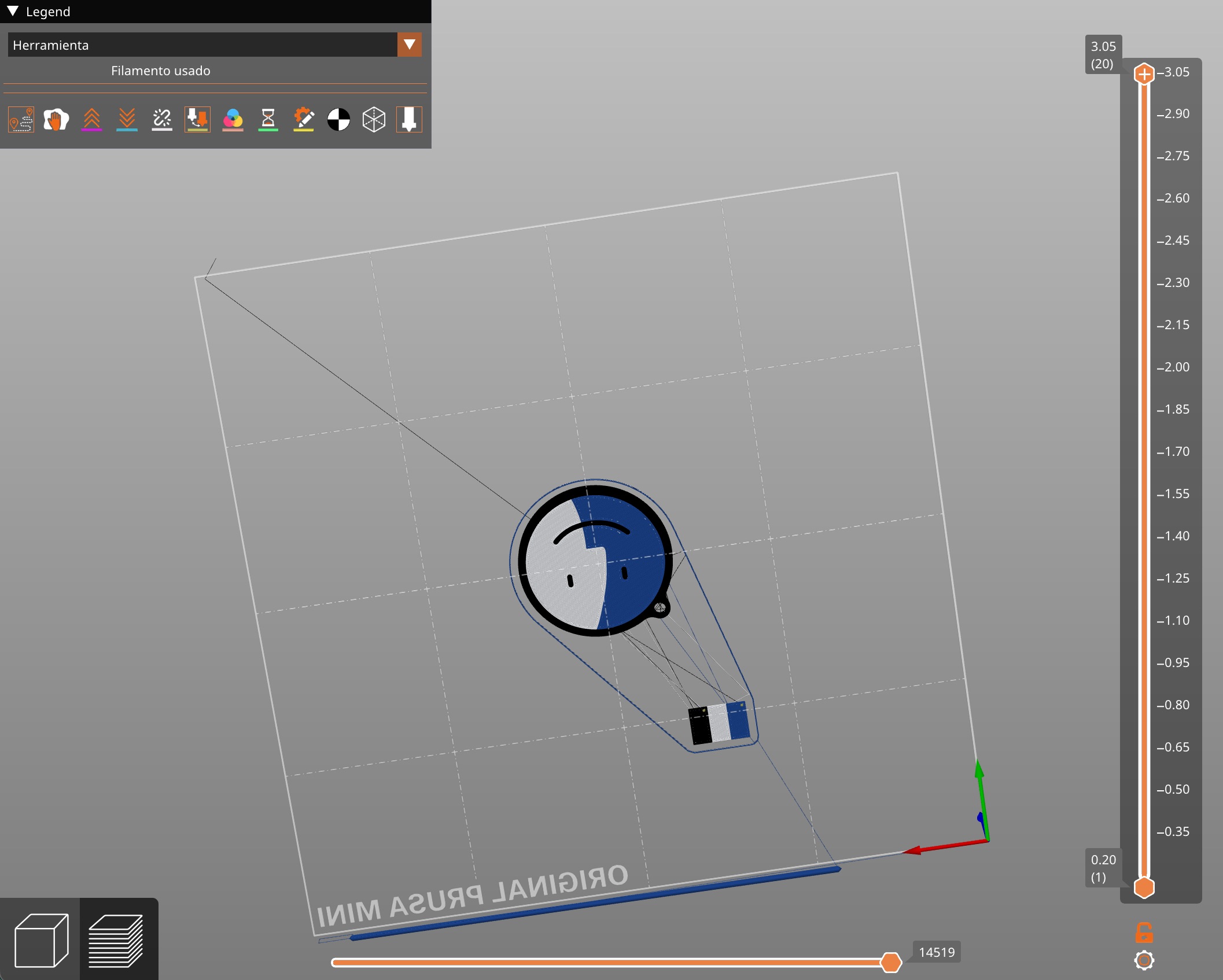Toggle seams broken-link icon
The image size is (1223, 980).
click(x=162, y=120)
